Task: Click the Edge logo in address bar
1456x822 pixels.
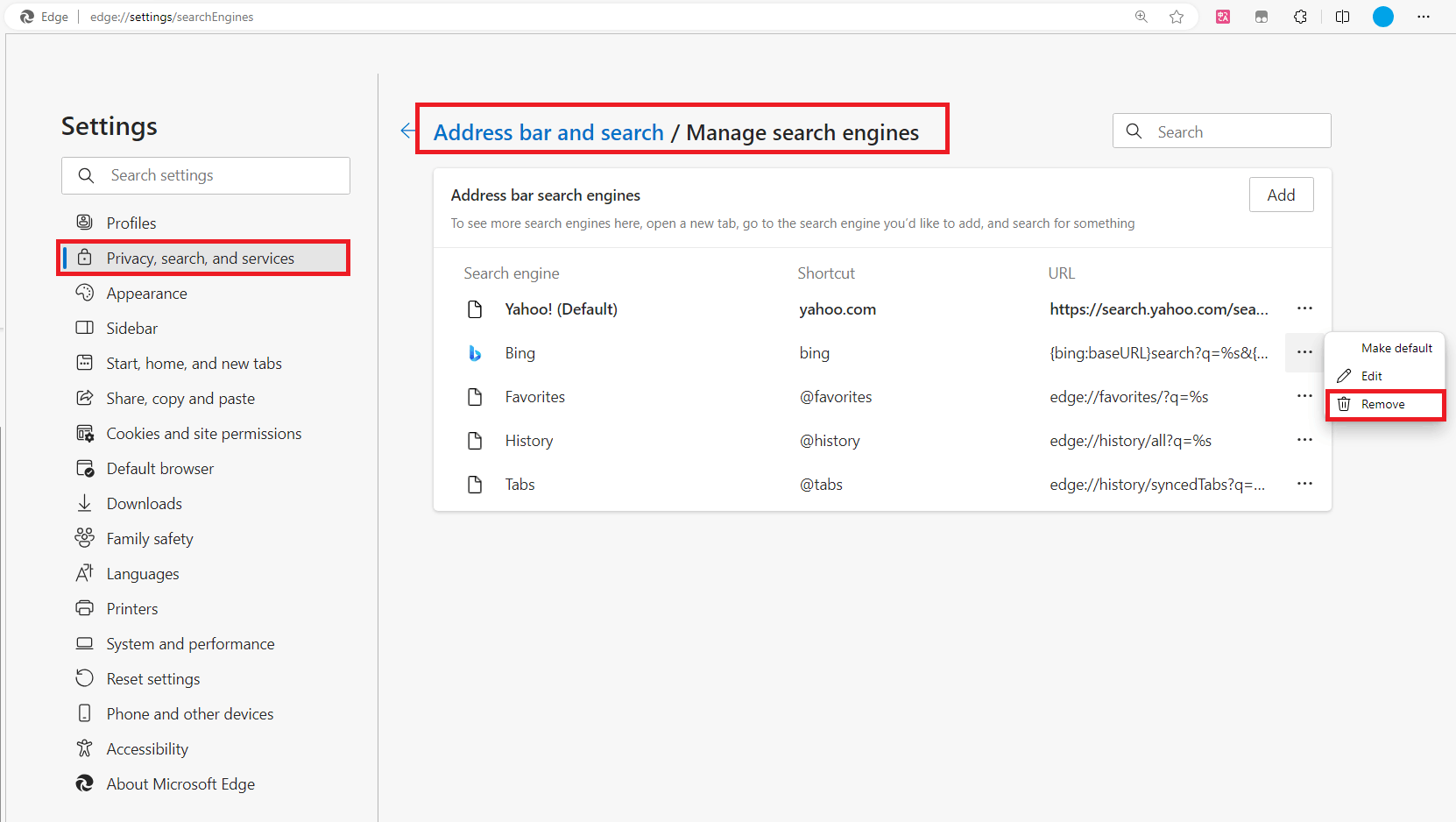Action: (27, 17)
